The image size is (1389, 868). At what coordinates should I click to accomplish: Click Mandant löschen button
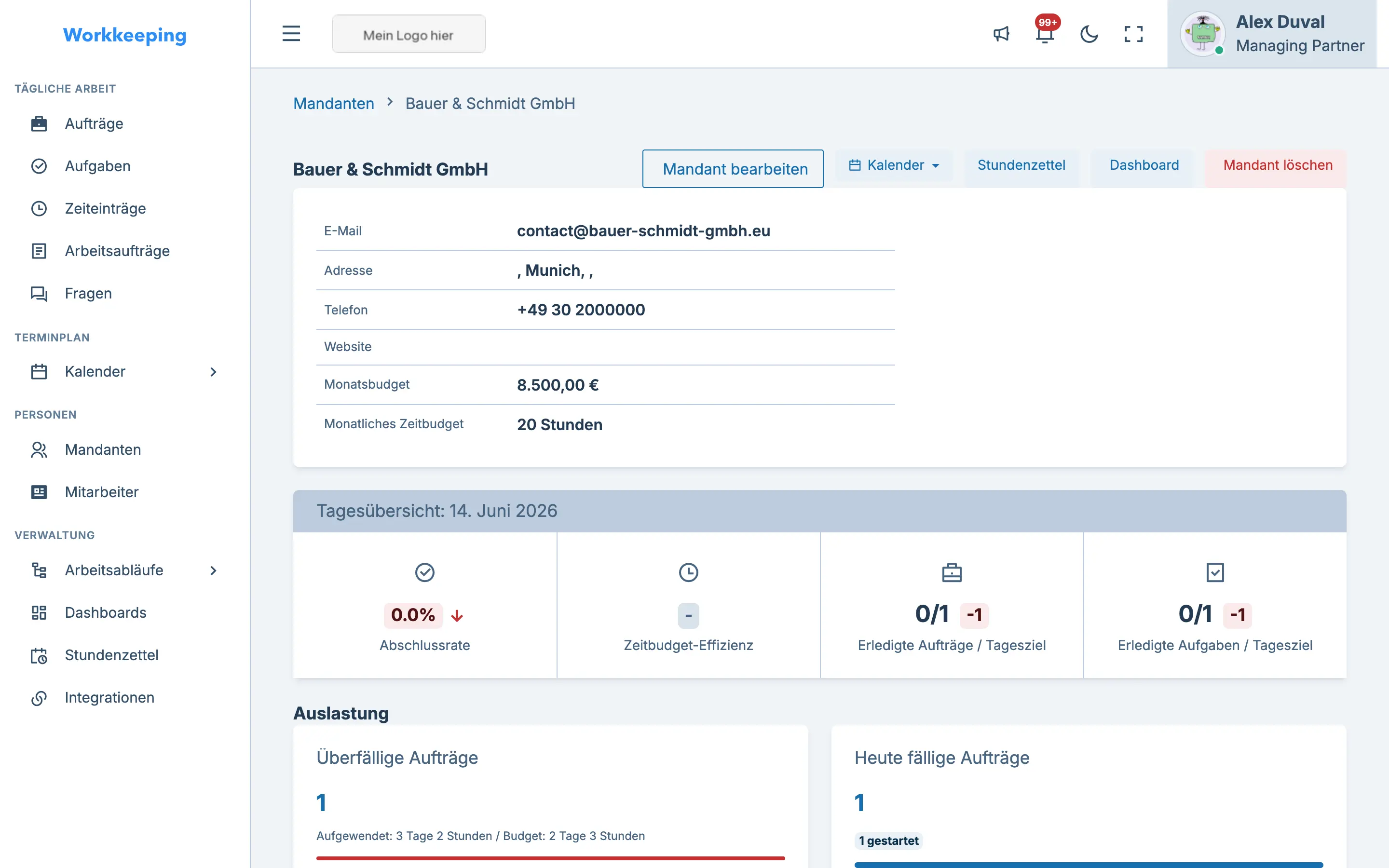(1278, 165)
